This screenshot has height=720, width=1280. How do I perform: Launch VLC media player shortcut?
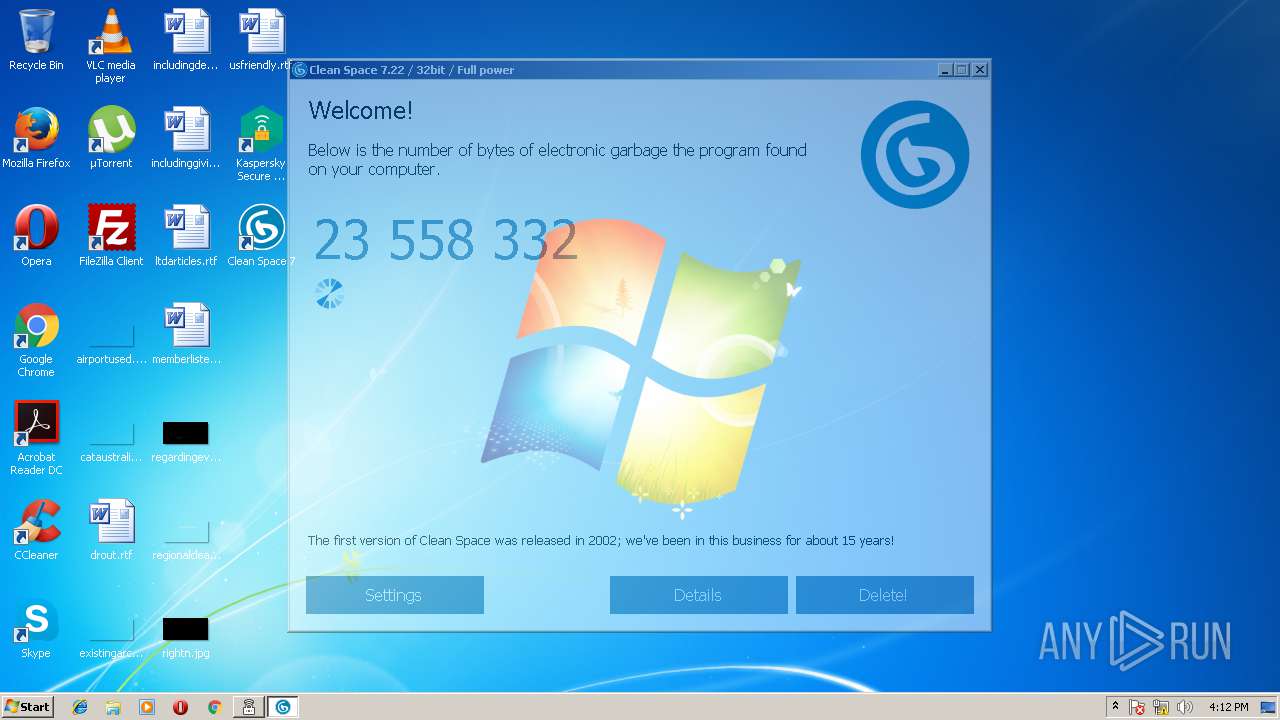111,45
